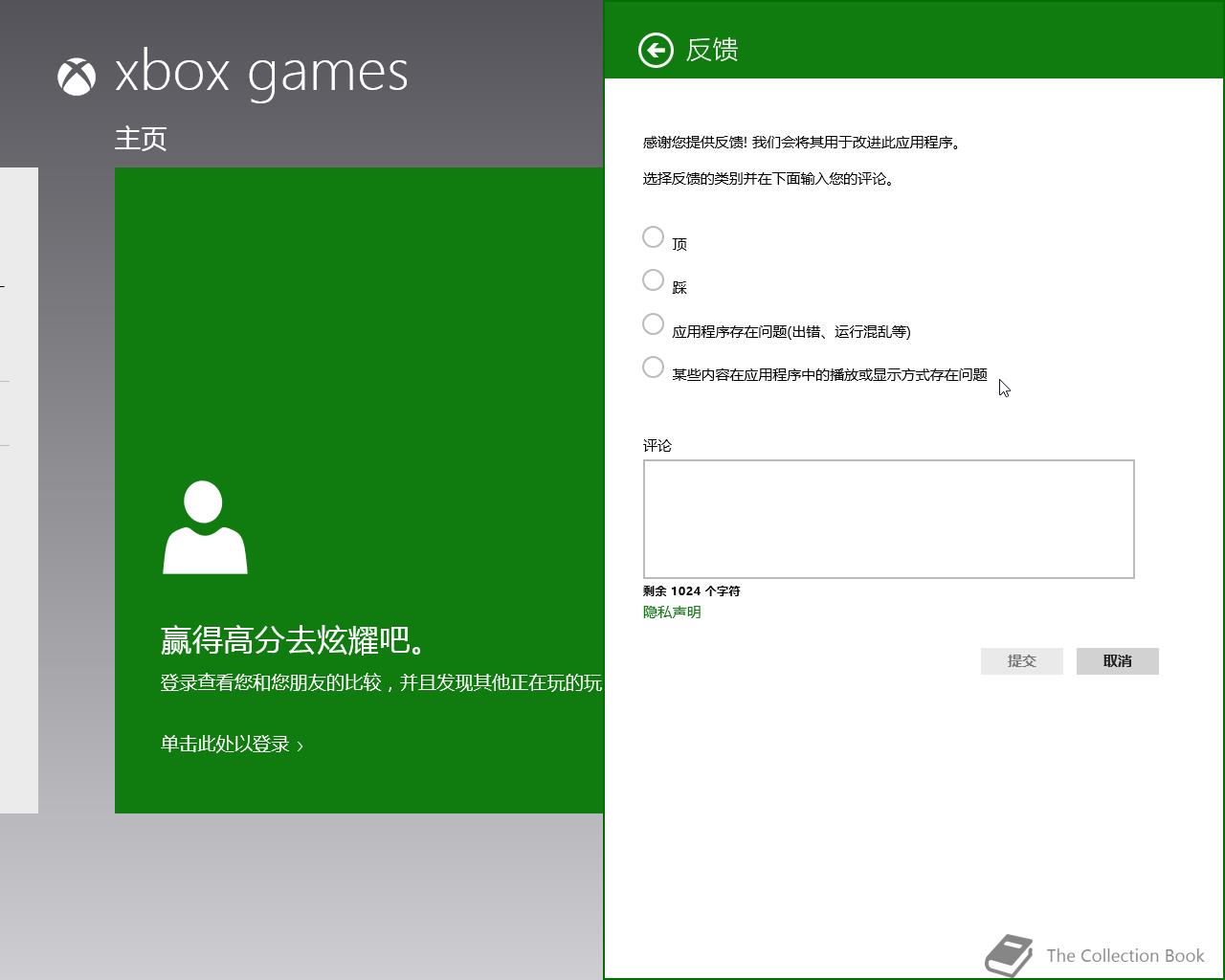Open the 单击此处以登录 link
This screenshot has width=1225, height=980.
tap(232, 745)
